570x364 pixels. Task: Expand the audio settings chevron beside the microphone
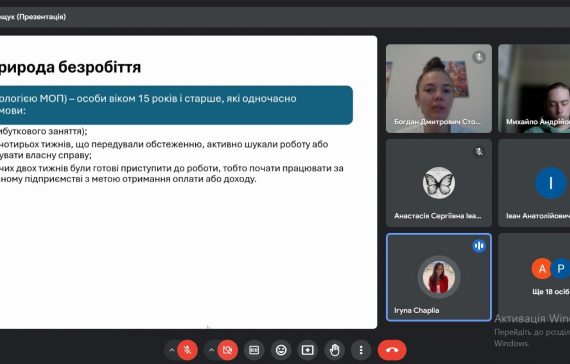click(172, 350)
